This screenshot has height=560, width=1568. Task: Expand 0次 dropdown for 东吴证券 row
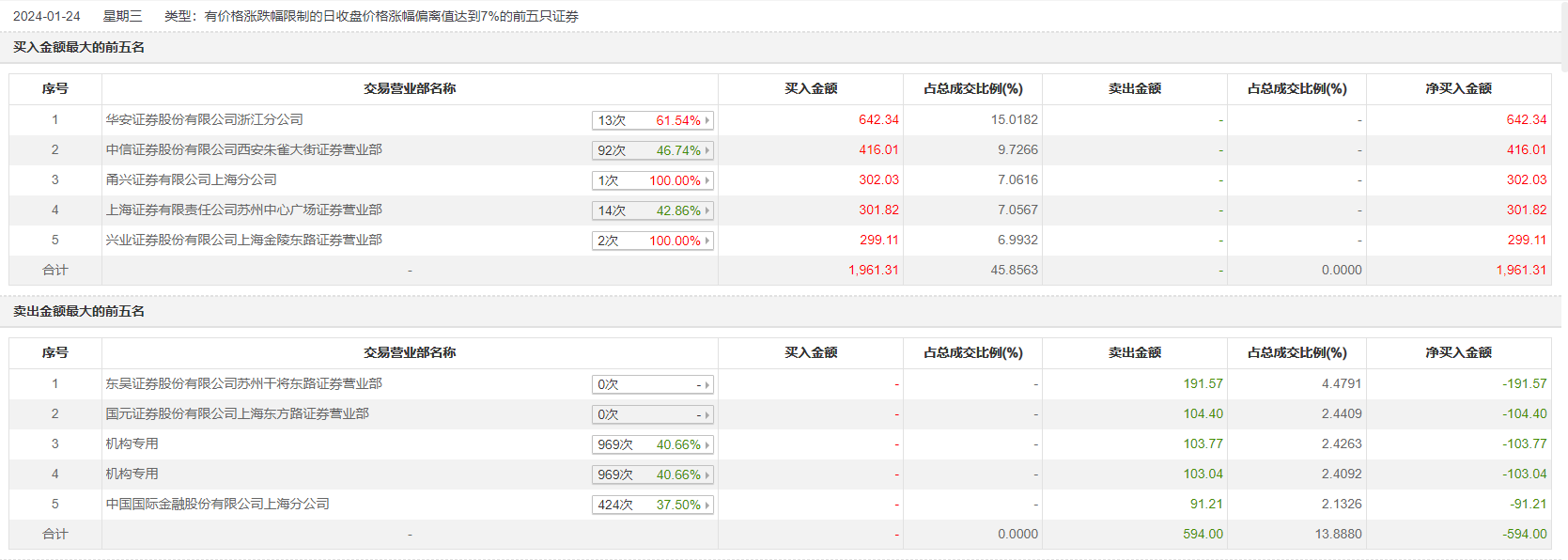pos(653,384)
